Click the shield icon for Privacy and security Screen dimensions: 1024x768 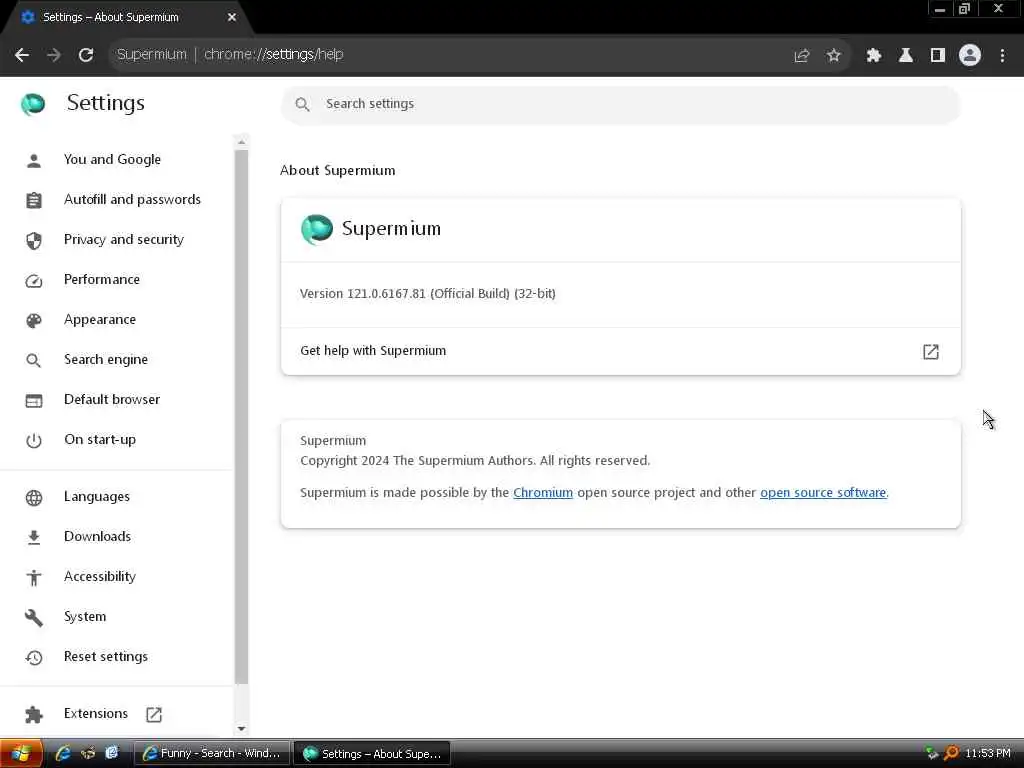pyautogui.click(x=34, y=241)
